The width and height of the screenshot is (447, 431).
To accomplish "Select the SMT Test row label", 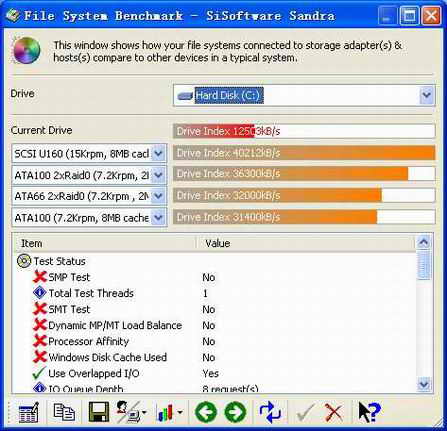I will 69,309.
